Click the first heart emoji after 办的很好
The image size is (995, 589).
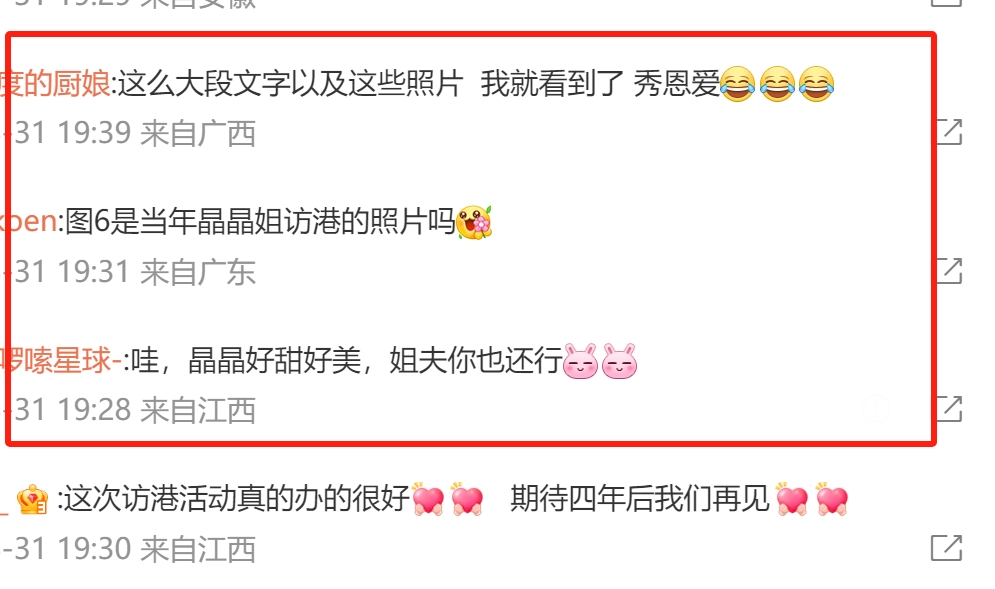[428, 499]
